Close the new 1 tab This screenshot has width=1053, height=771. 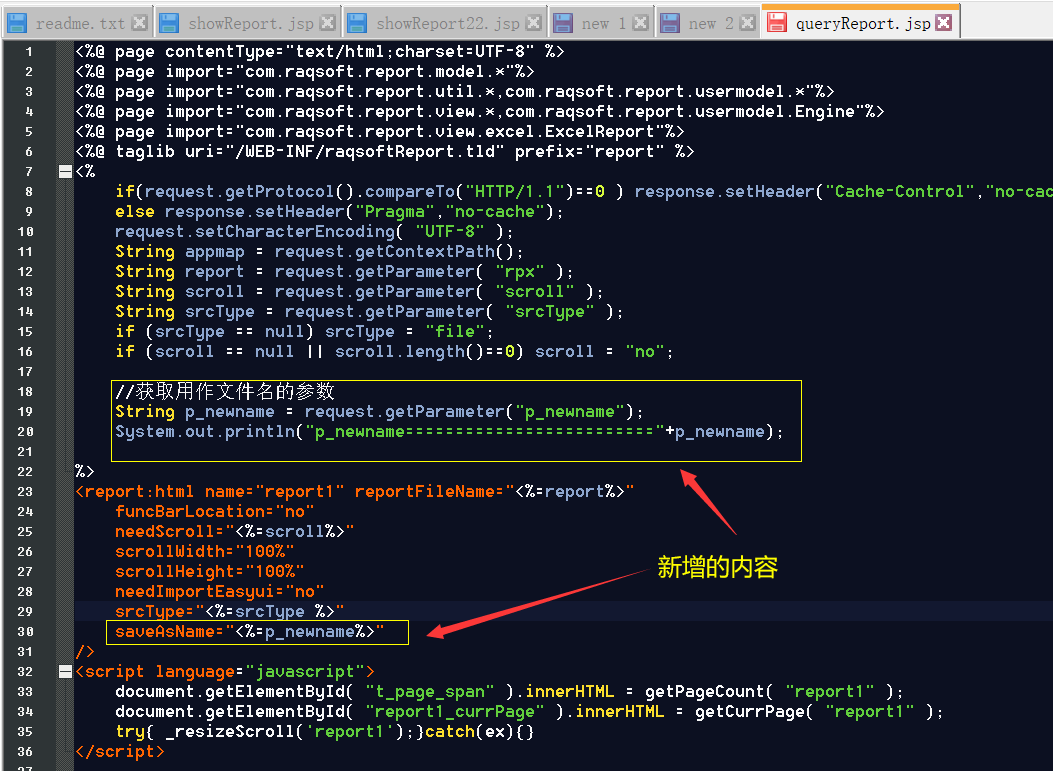[641, 23]
